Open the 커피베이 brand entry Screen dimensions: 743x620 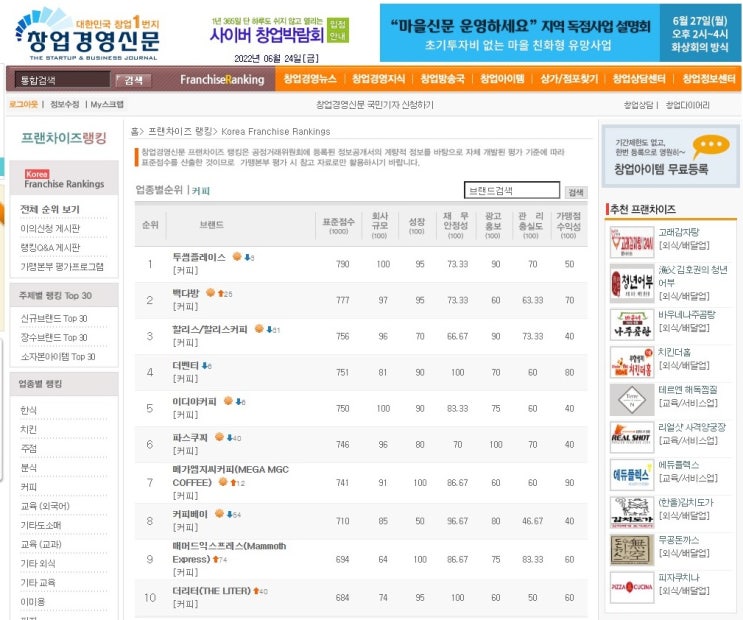(190, 514)
